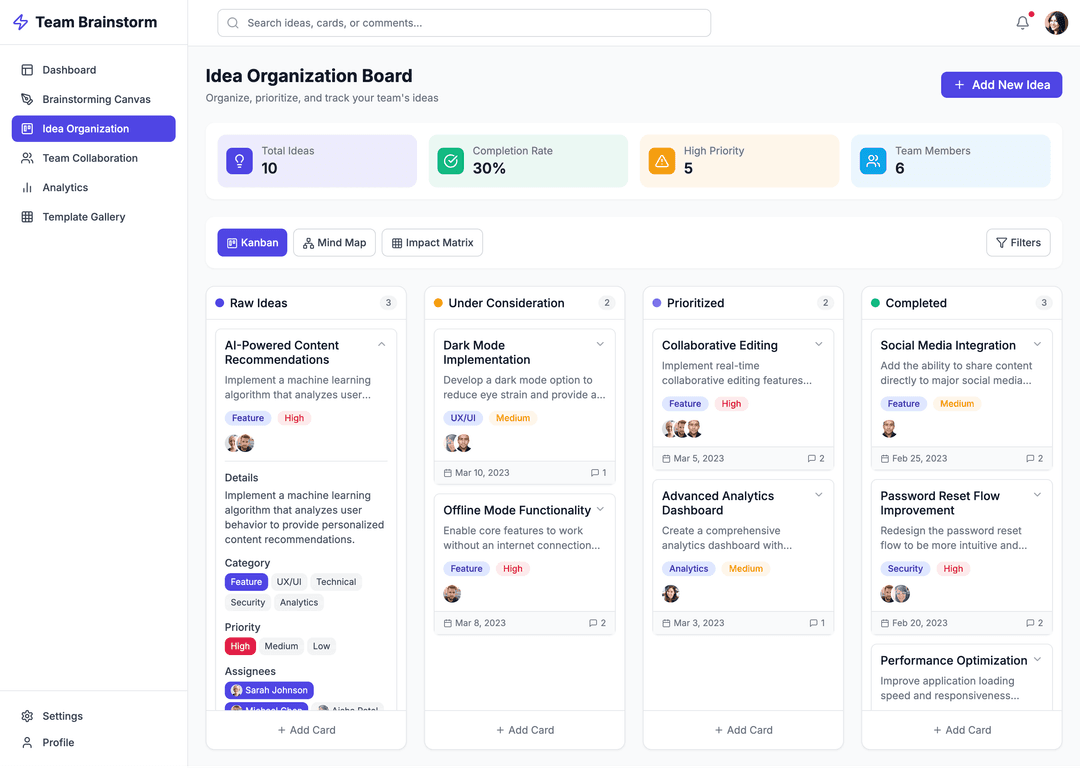The image size is (1080, 768).
Task: Toggle Sarah Johnson assignee chip
Action: tap(269, 690)
